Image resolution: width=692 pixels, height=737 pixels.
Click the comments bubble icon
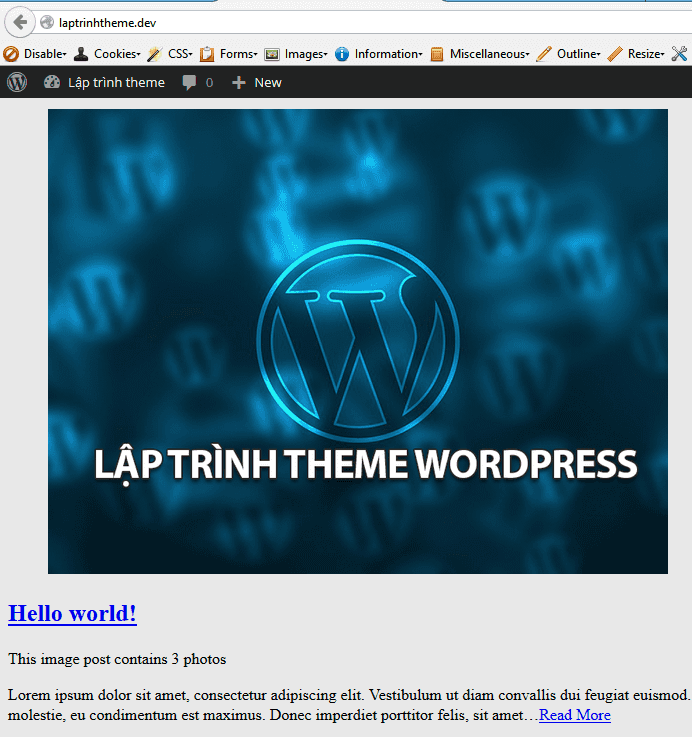point(189,83)
